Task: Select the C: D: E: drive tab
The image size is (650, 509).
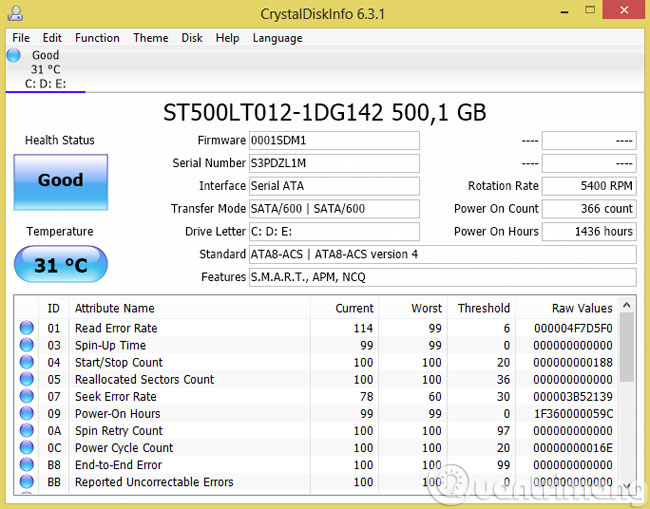Action: click(45, 84)
